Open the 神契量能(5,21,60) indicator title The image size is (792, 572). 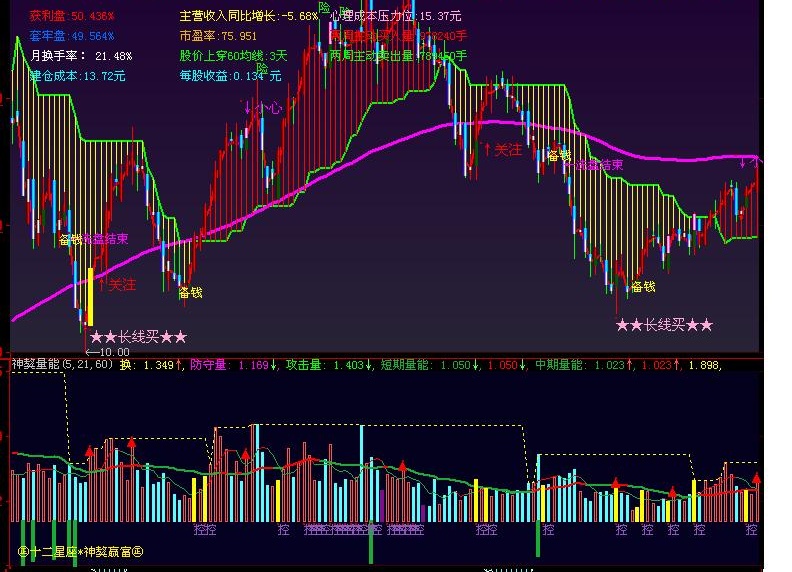coord(63,364)
